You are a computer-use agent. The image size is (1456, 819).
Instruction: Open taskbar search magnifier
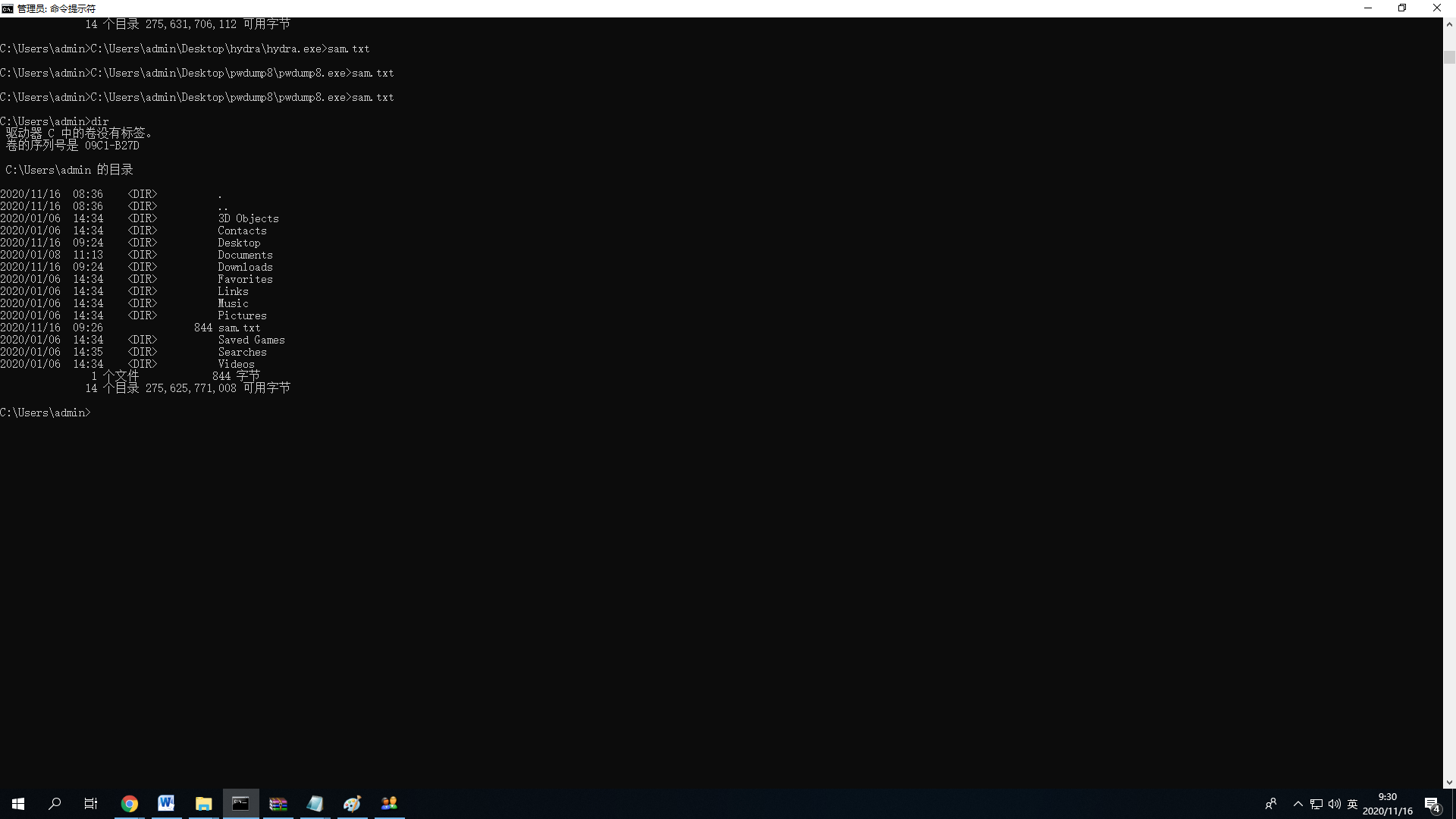(55, 804)
